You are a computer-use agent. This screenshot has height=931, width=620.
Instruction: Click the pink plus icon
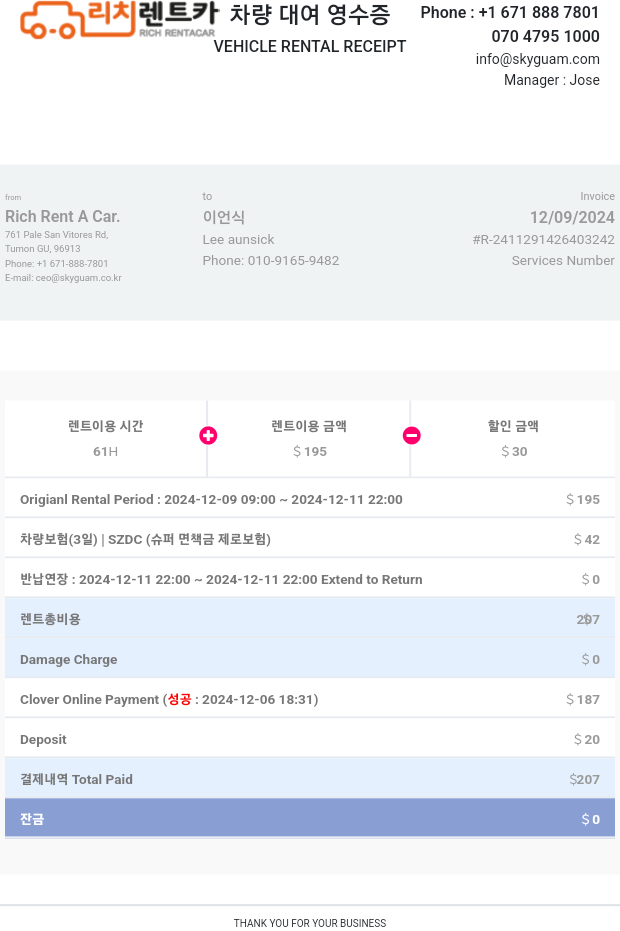208,435
